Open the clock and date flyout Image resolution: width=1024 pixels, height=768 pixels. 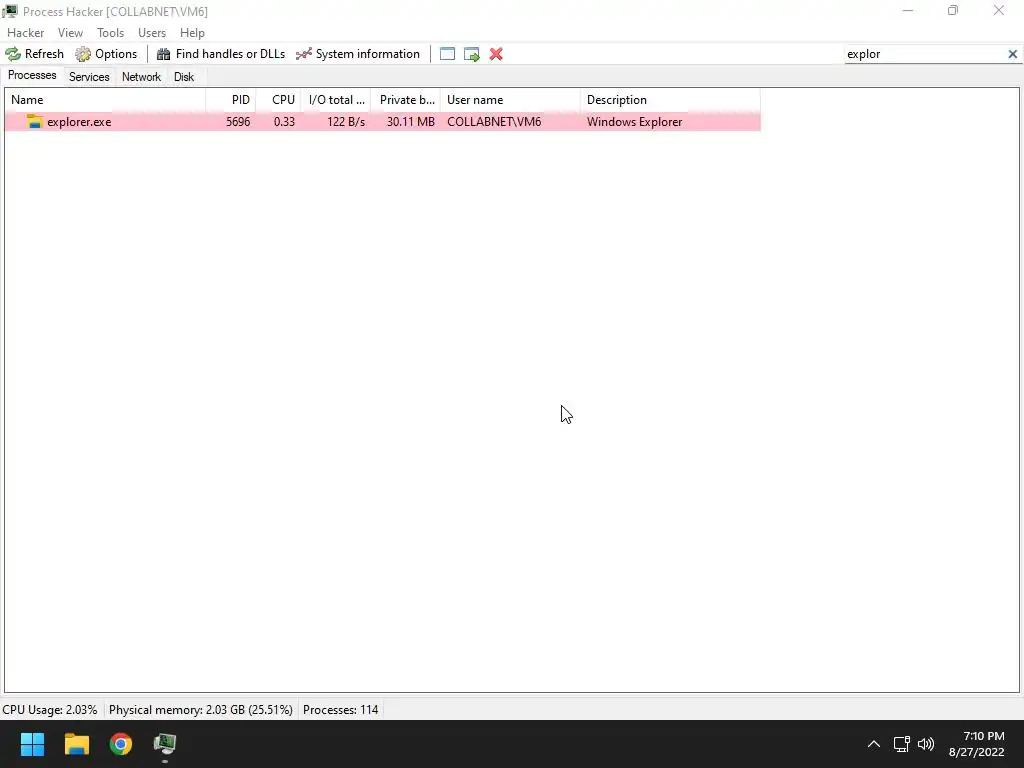pyautogui.click(x=976, y=744)
